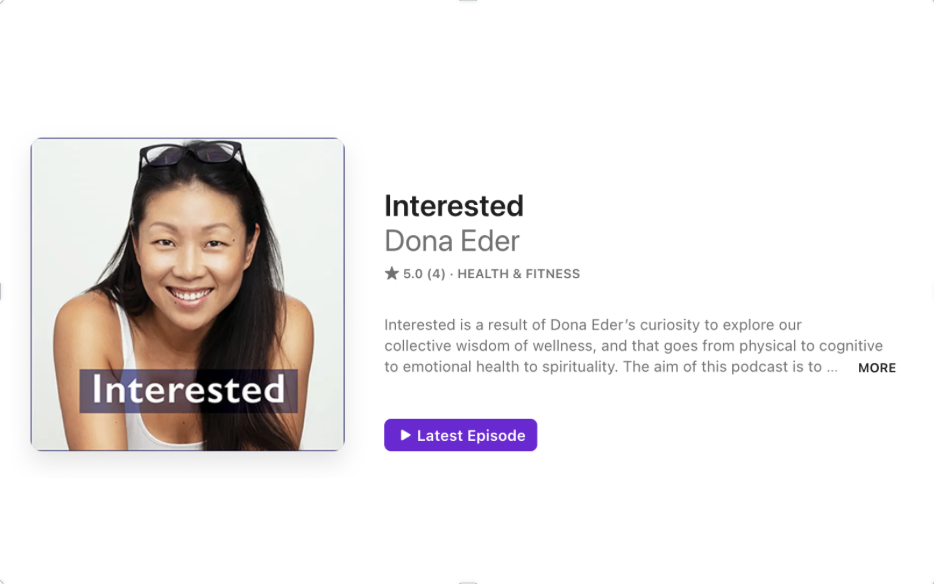Viewport: 934px width, 584px height.
Task: Click the sunglasses on the cover art
Action: click(191, 154)
